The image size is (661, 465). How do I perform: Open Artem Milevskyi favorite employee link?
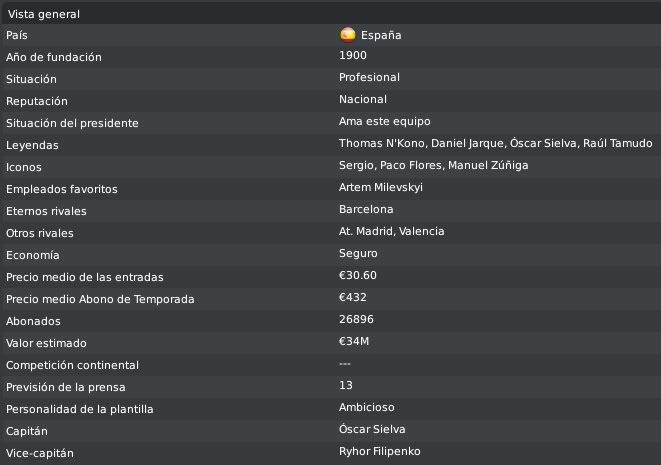(x=381, y=187)
